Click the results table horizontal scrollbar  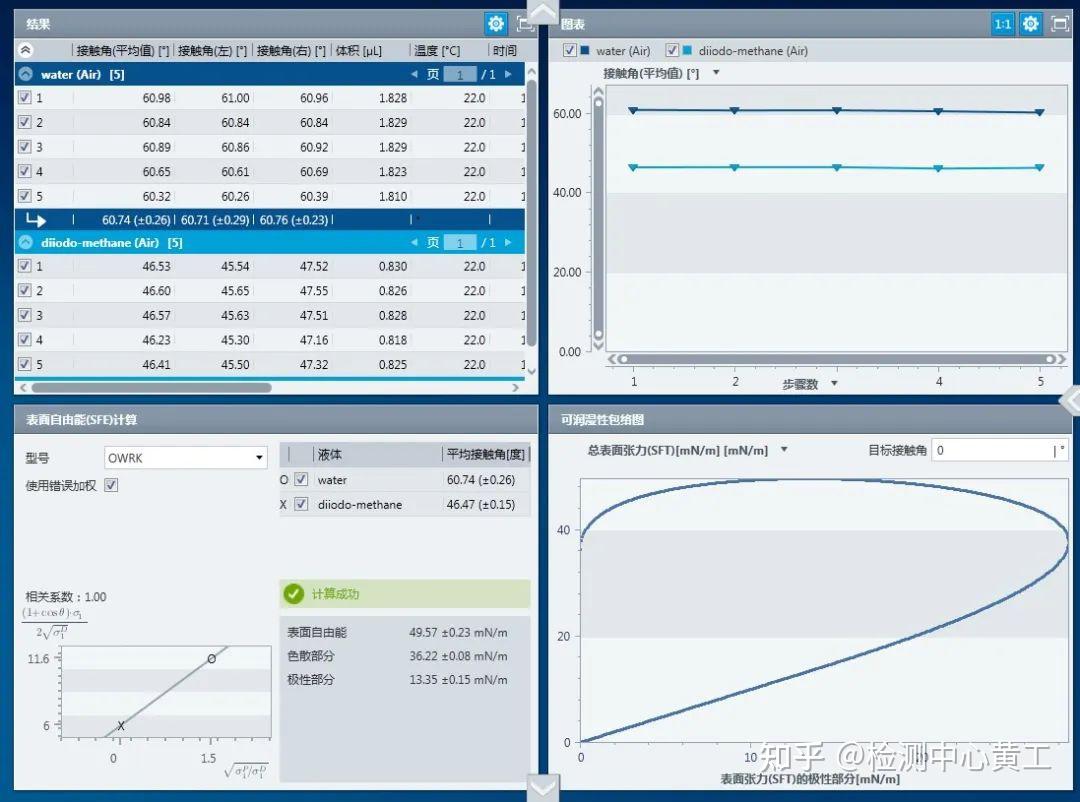click(x=152, y=387)
